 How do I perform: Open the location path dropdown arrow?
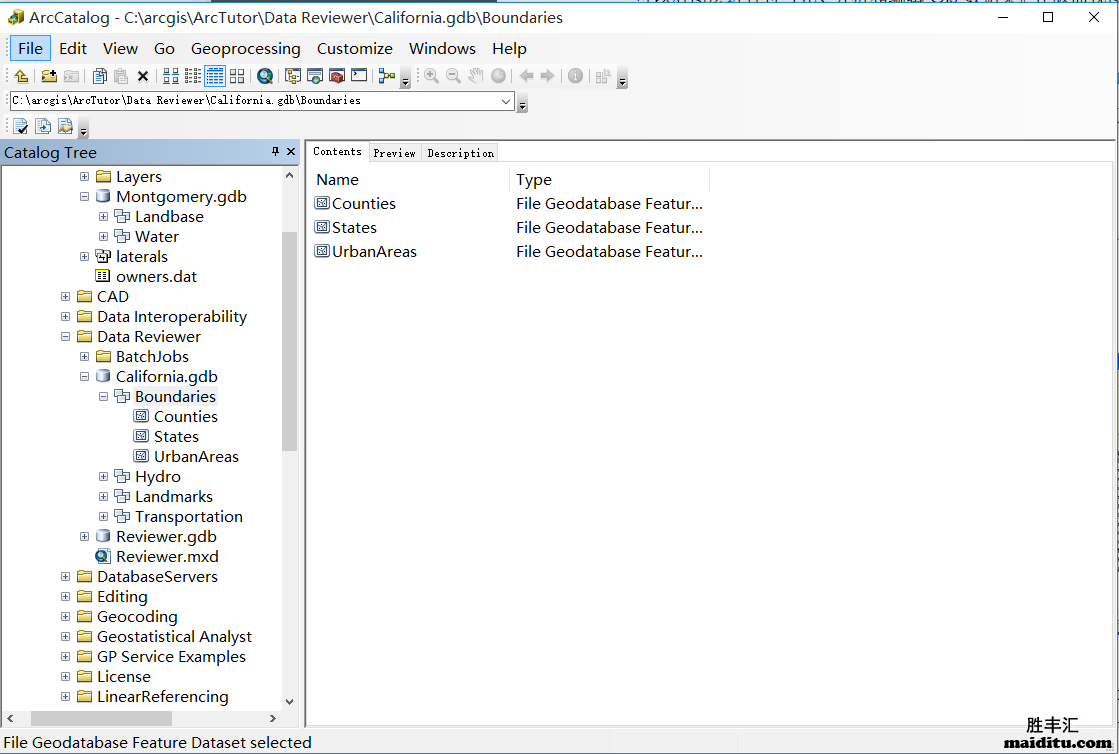(506, 101)
